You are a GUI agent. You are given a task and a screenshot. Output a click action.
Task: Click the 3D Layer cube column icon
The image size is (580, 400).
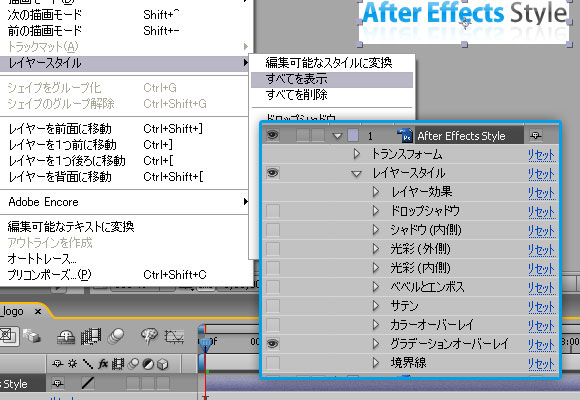point(163,365)
